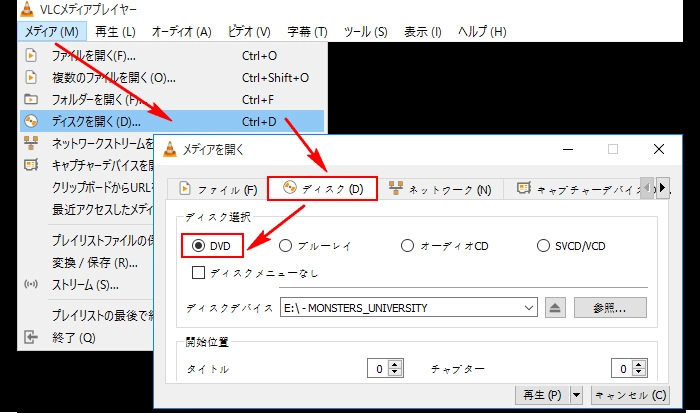Viewport: 700px width, 413px height.
Task: Open the ツール (S) menu
Action: (x=365, y=32)
